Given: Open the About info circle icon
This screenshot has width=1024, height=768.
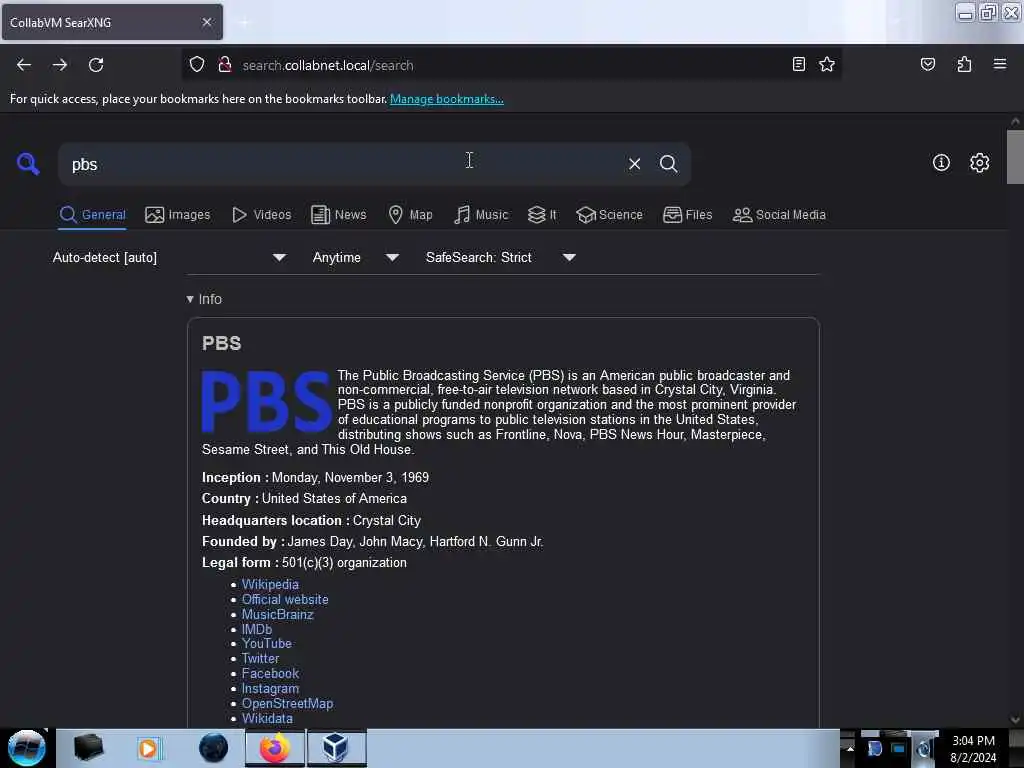Looking at the screenshot, I should [941, 163].
